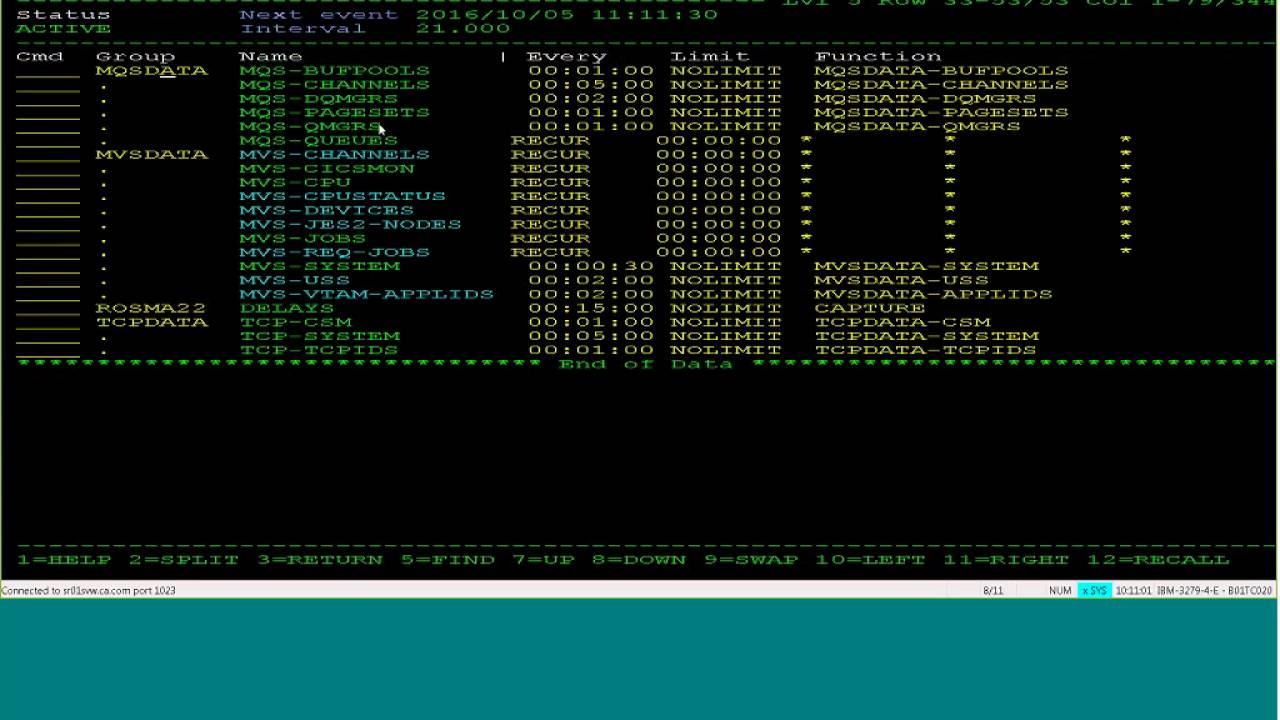
Task: Click the 11=RIGHT function key label
Action: coord(1006,560)
